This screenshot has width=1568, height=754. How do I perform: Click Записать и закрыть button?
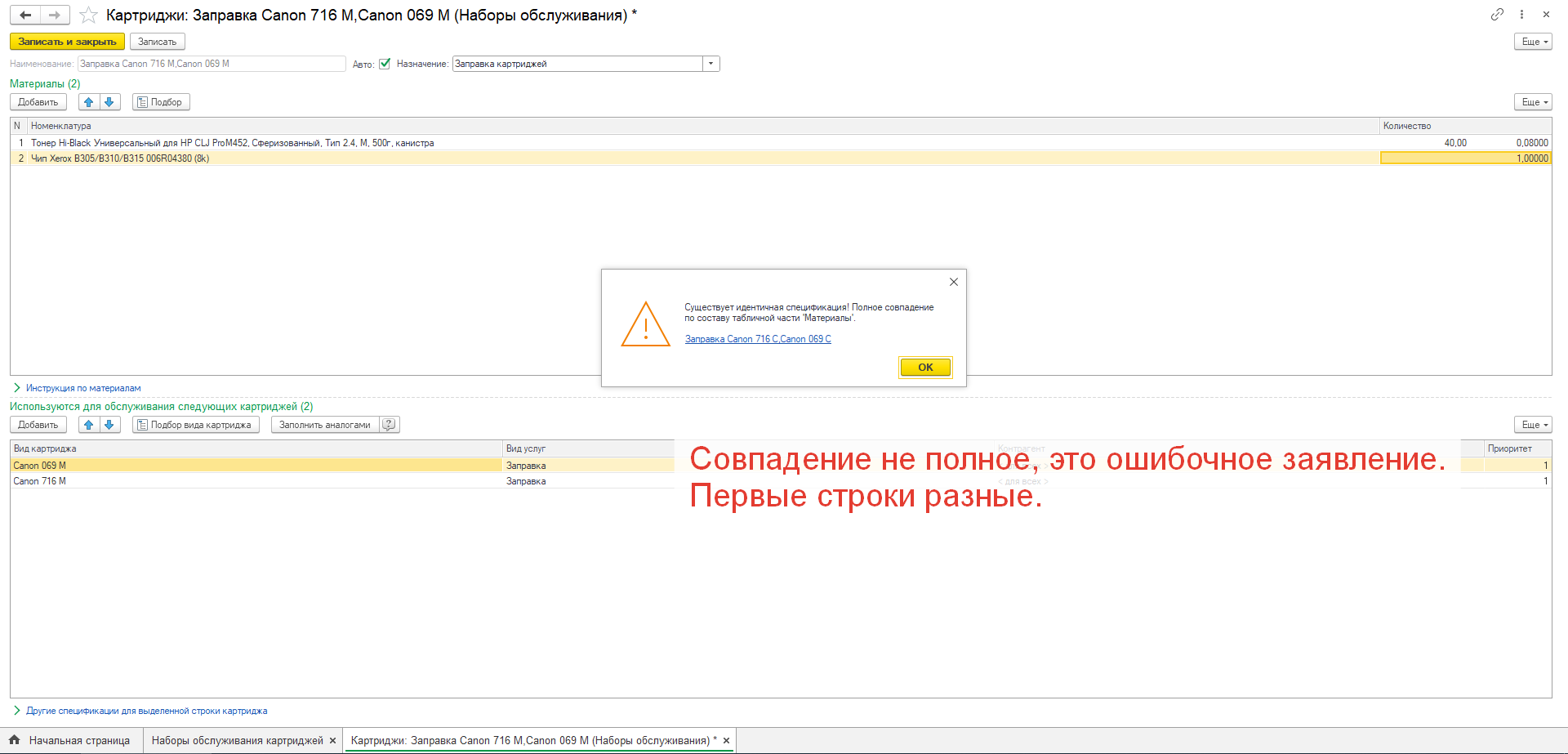click(x=67, y=42)
